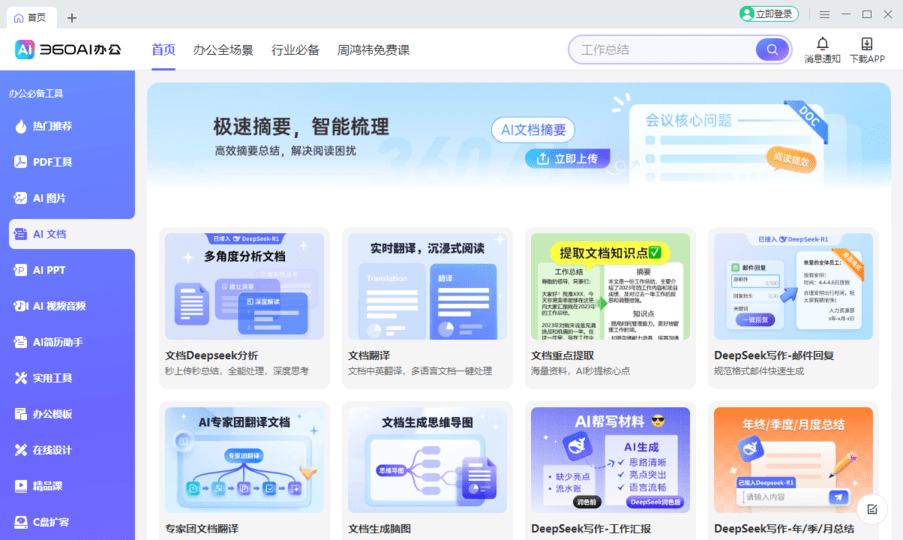Click the 实用工具 sidebar icon
The width and height of the screenshot is (903, 540).
pyautogui.click(x=21, y=378)
